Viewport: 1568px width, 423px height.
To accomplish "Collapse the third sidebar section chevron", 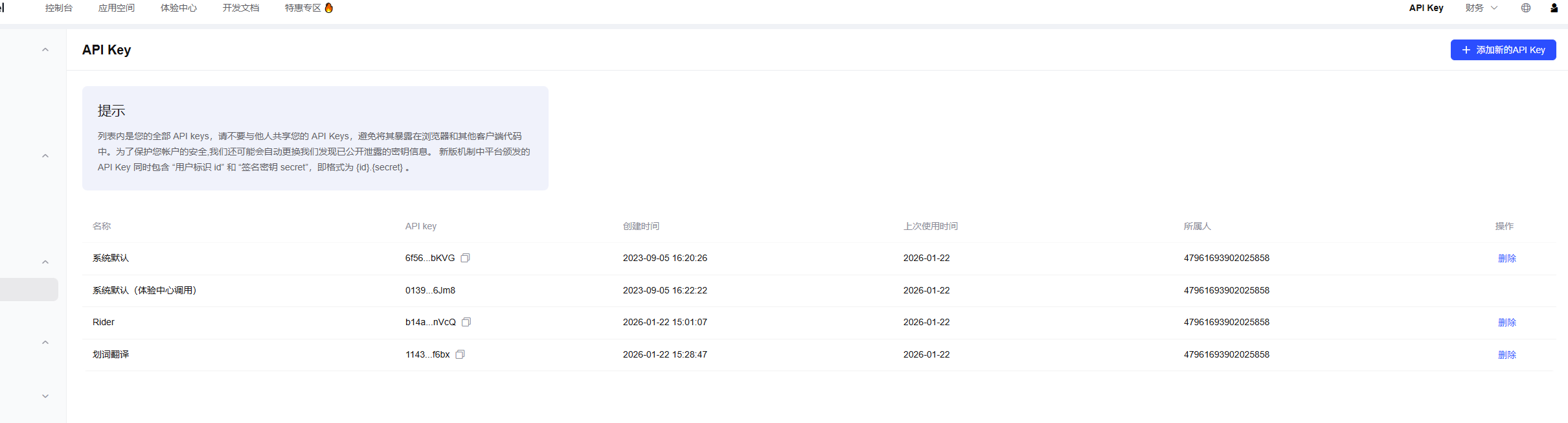I will (45, 262).
